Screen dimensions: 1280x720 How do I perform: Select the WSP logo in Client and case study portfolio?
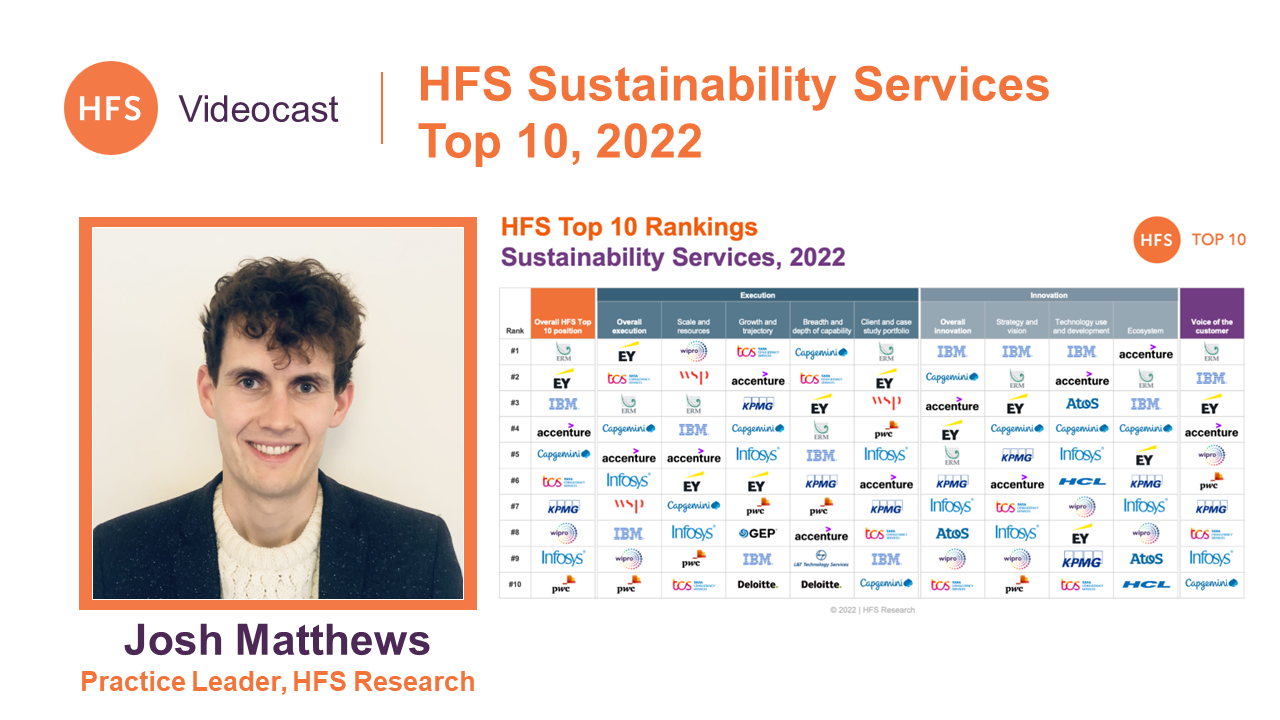(886, 402)
